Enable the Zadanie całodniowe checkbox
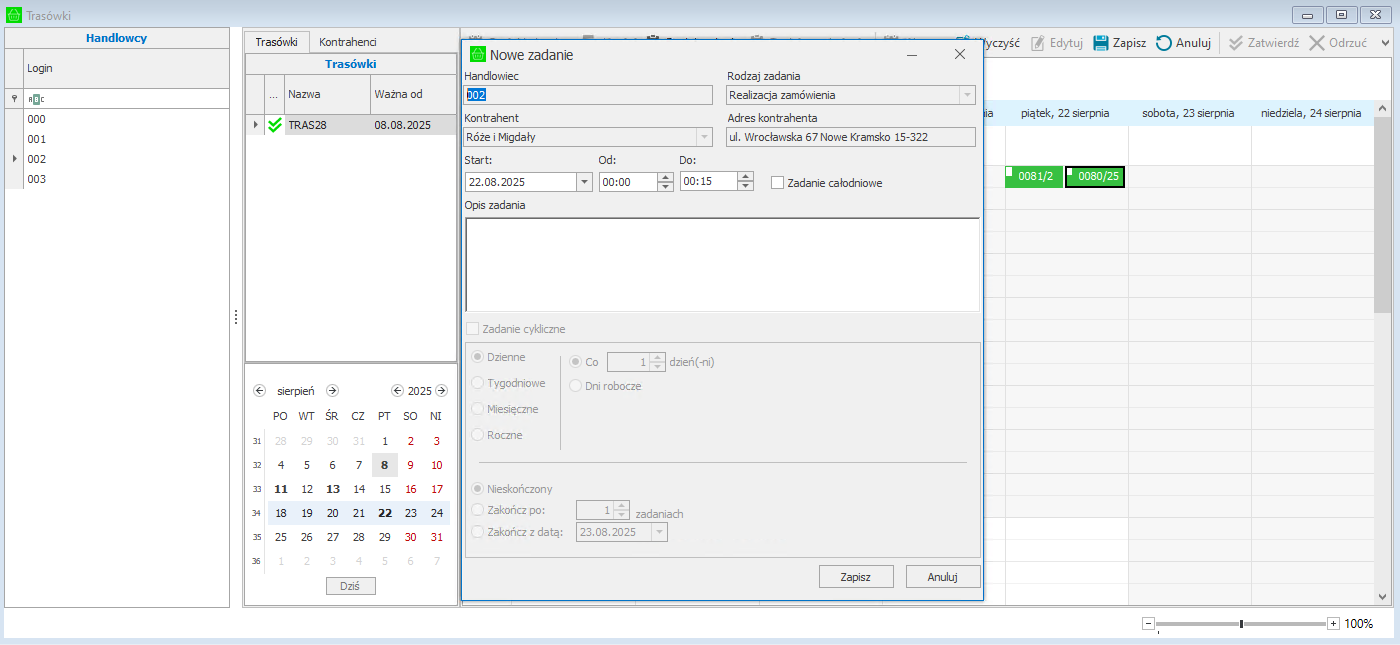This screenshot has height=645, width=1400. [x=777, y=183]
